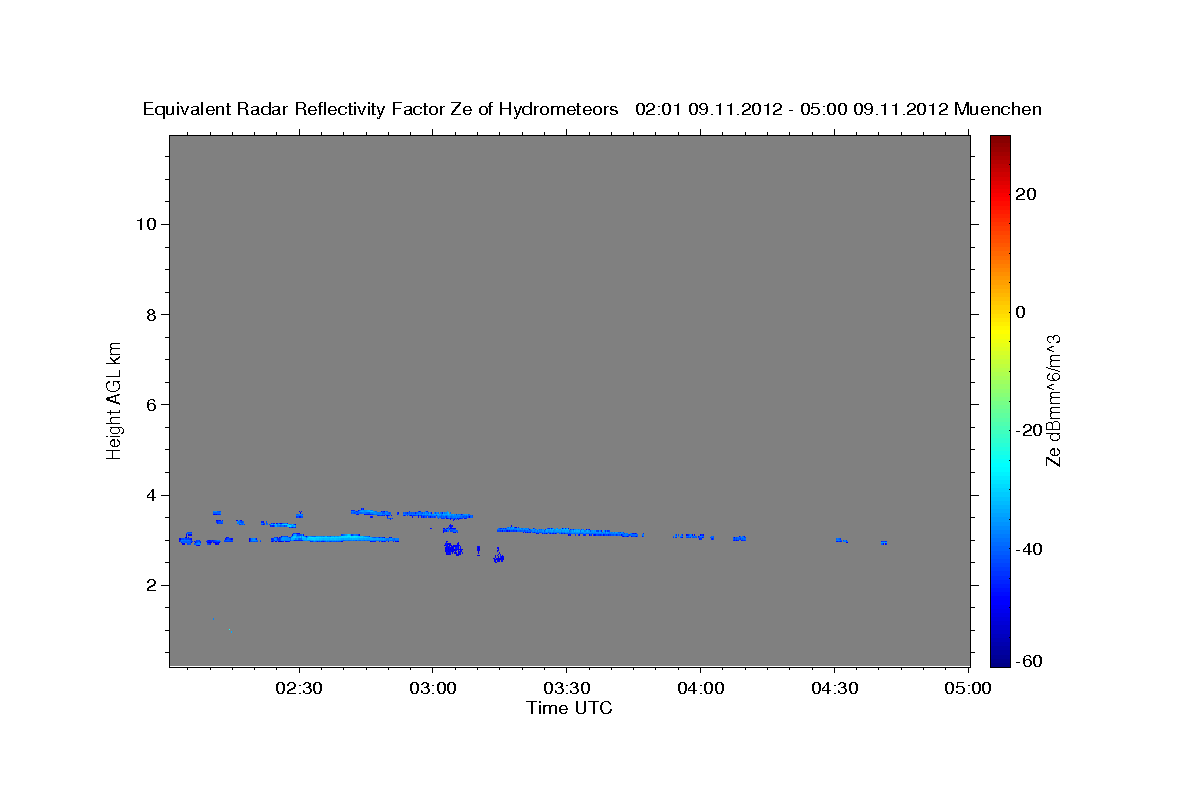The image size is (1200, 800).
Task: Click the '05:00' time tick label
Action: tap(968, 689)
